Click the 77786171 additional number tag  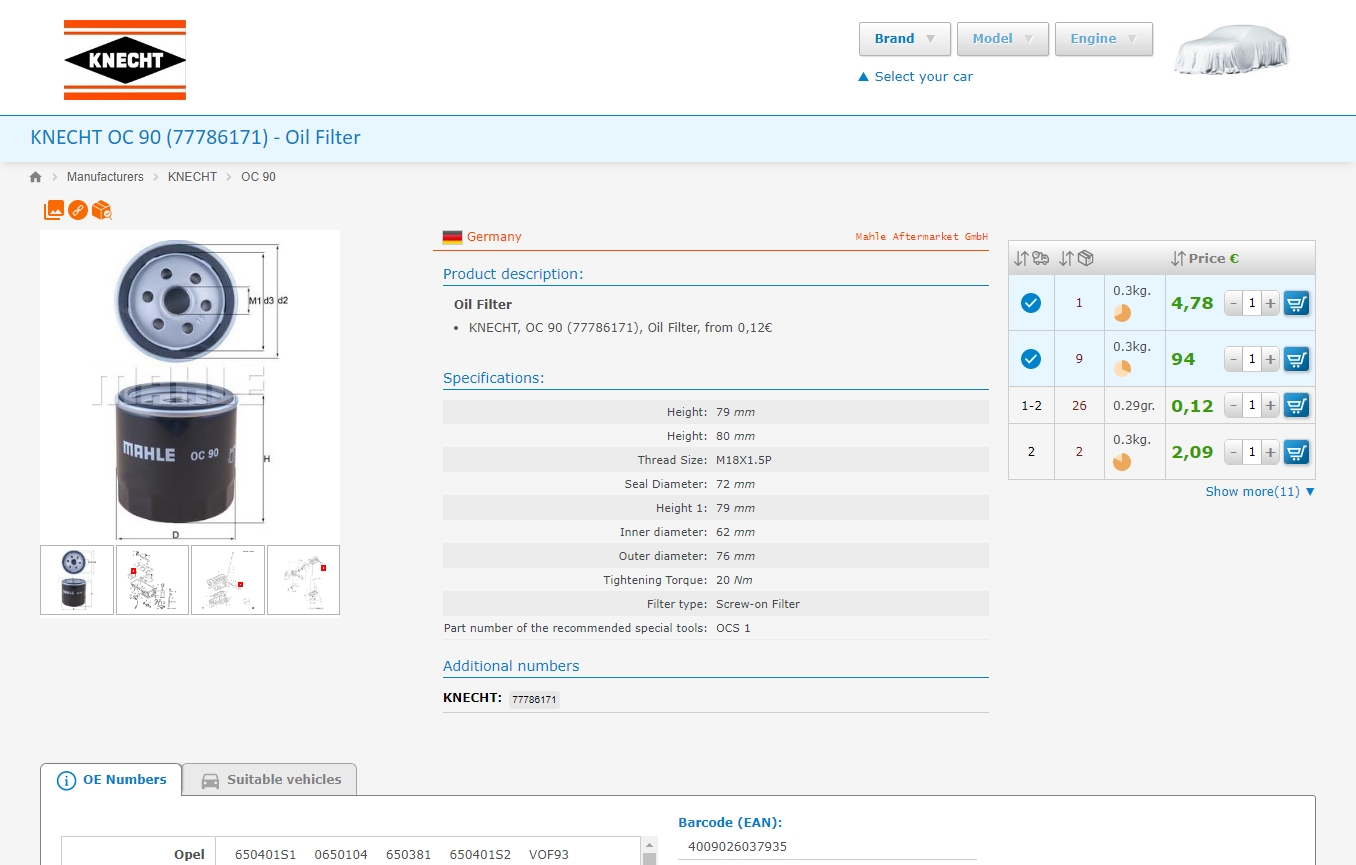click(x=535, y=700)
